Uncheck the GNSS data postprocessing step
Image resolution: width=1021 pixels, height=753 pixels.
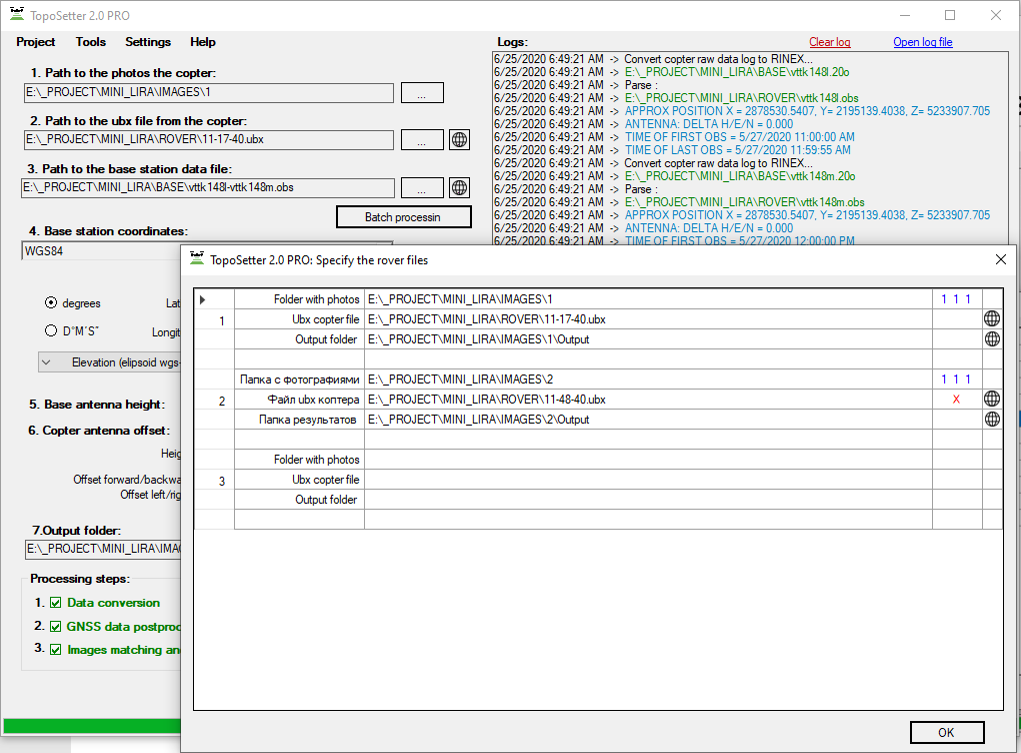click(56, 627)
